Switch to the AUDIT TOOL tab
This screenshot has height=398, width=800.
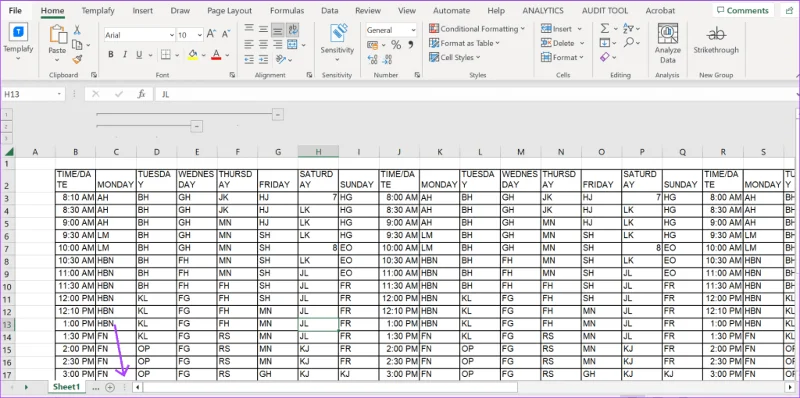click(605, 10)
